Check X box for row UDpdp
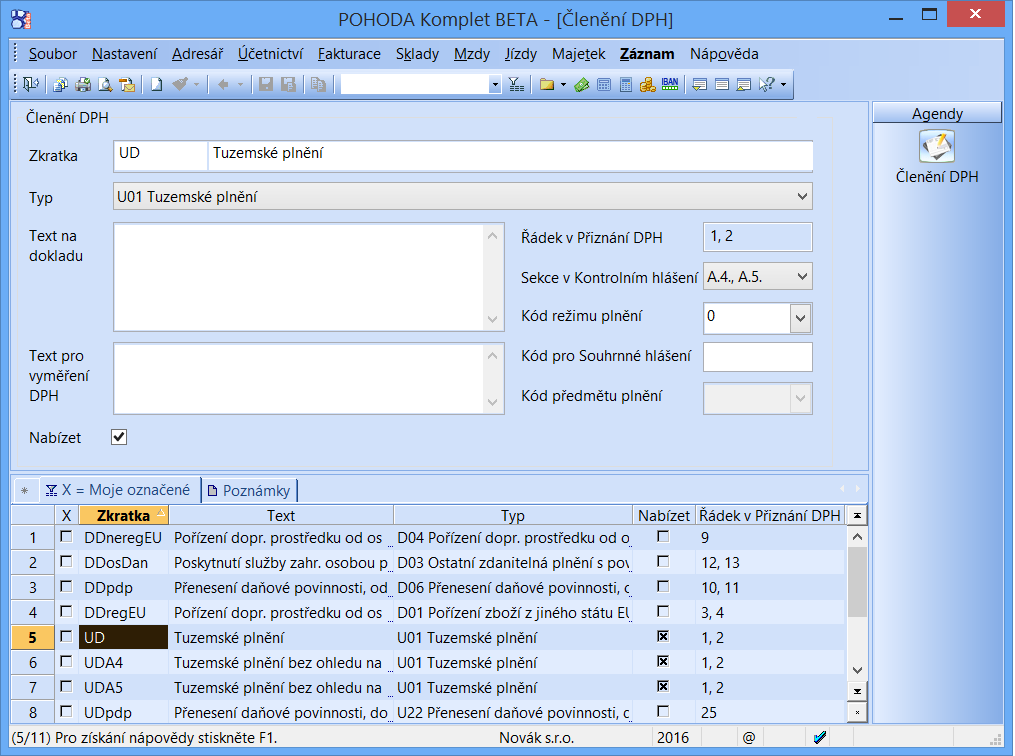1015x756 pixels. (66, 711)
